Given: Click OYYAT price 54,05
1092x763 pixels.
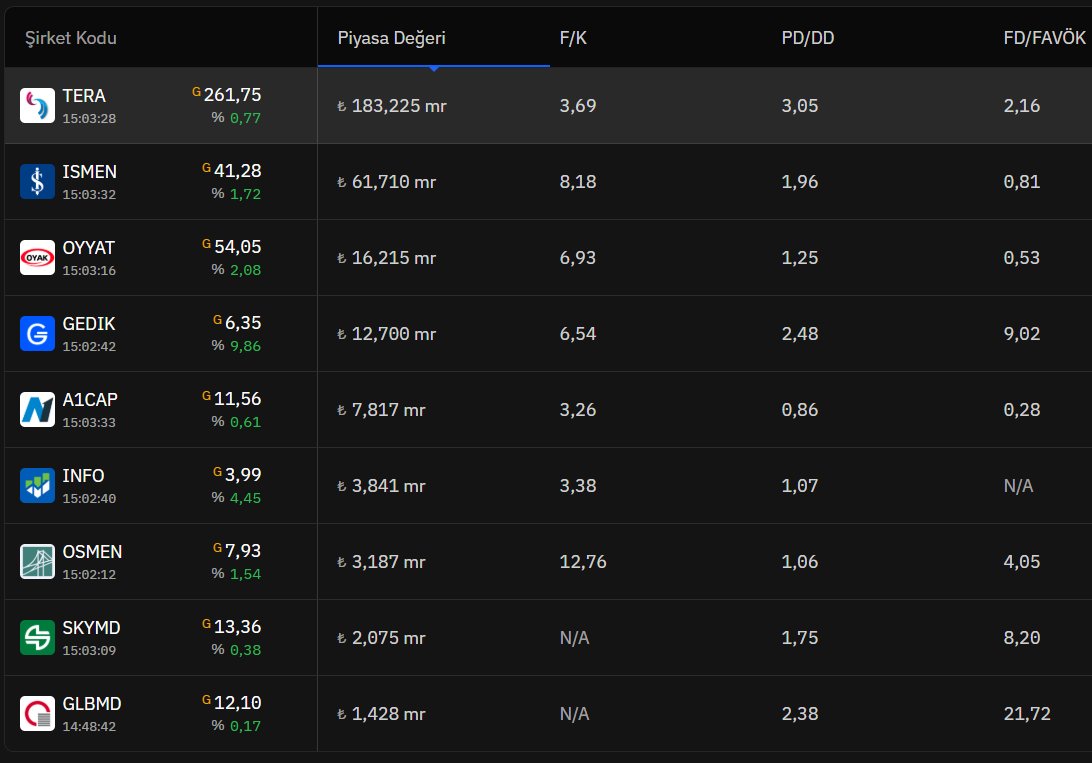Looking at the screenshot, I should [x=237, y=246].
